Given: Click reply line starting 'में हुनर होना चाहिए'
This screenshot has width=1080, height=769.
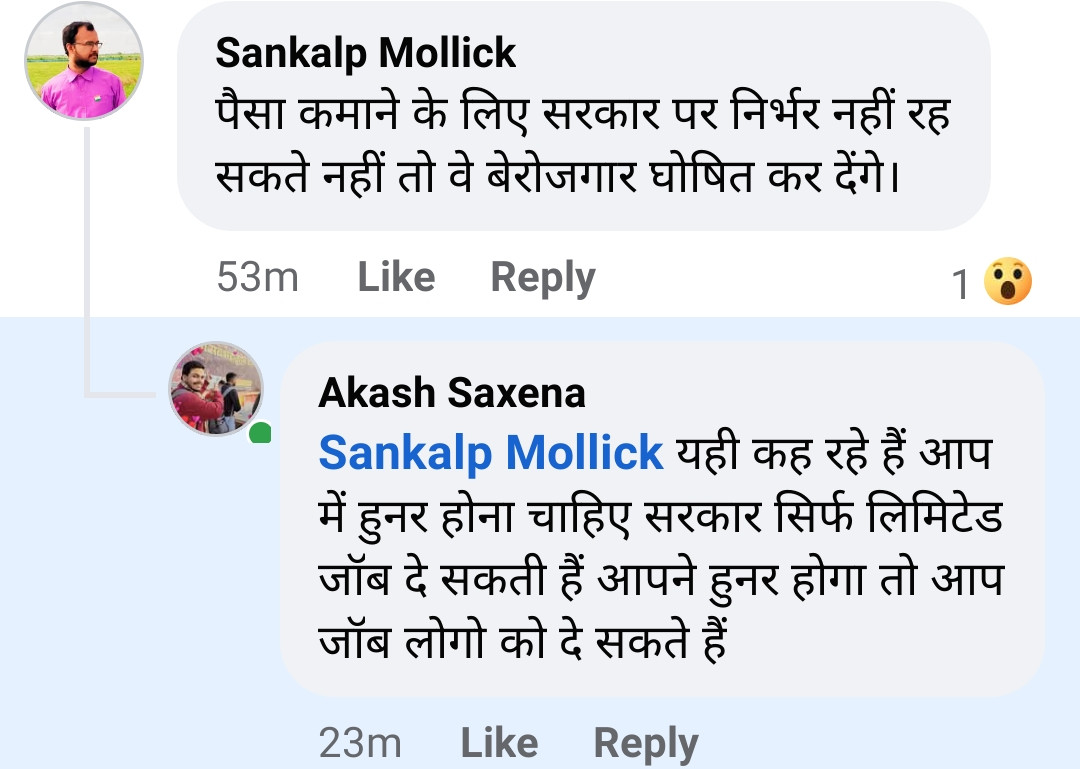Looking at the screenshot, I should [x=660, y=518].
